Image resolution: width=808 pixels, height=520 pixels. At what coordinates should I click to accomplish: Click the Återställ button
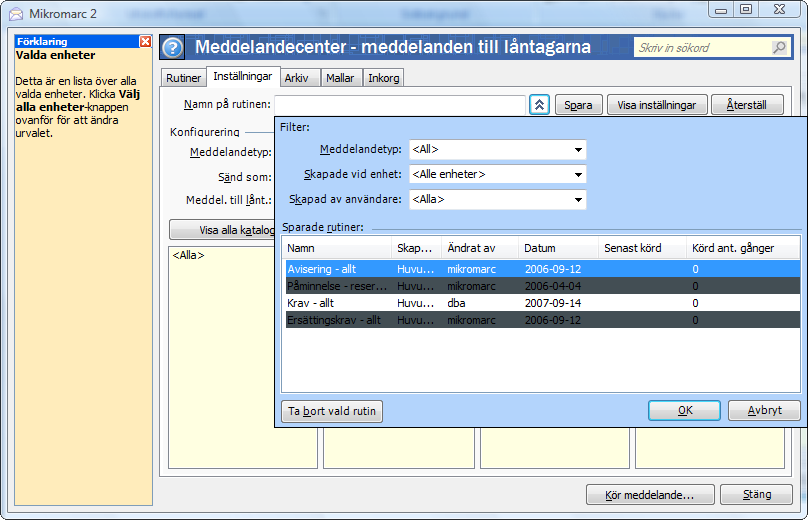point(747,105)
